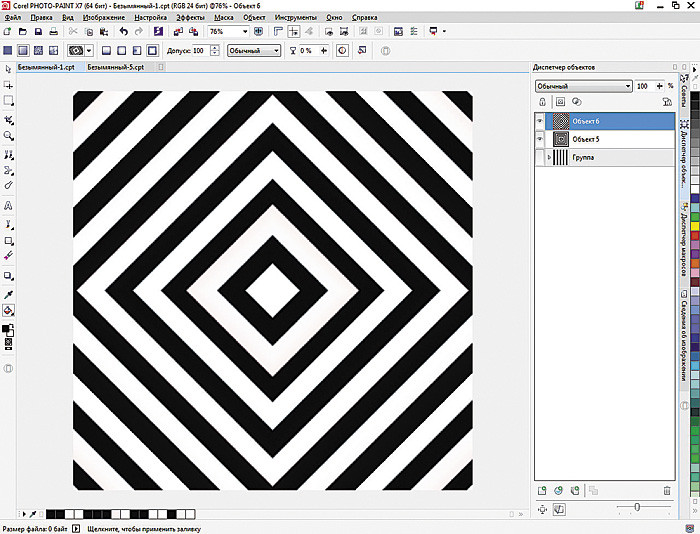Viewport: 700px width, 534px height.
Task: Open the Объект menu
Action: pos(254,17)
